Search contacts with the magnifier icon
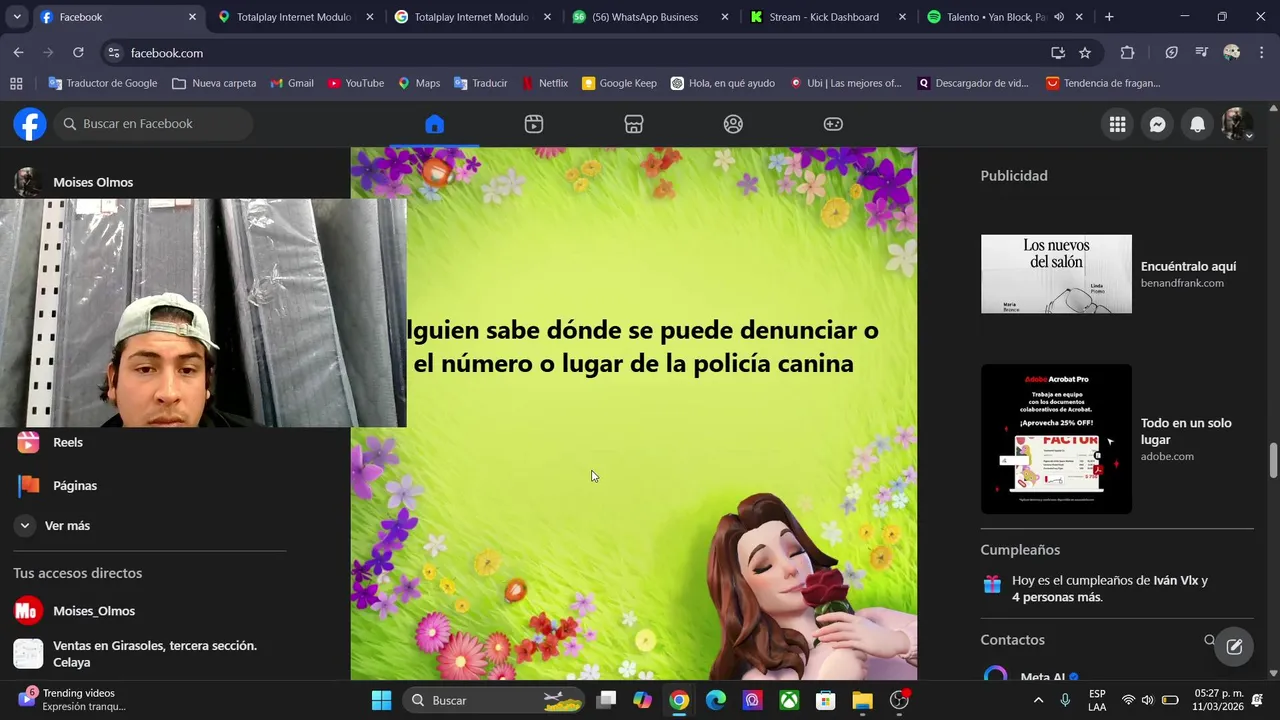The height and width of the screenshot is (720, 1280). click(x=1210, y=640)
